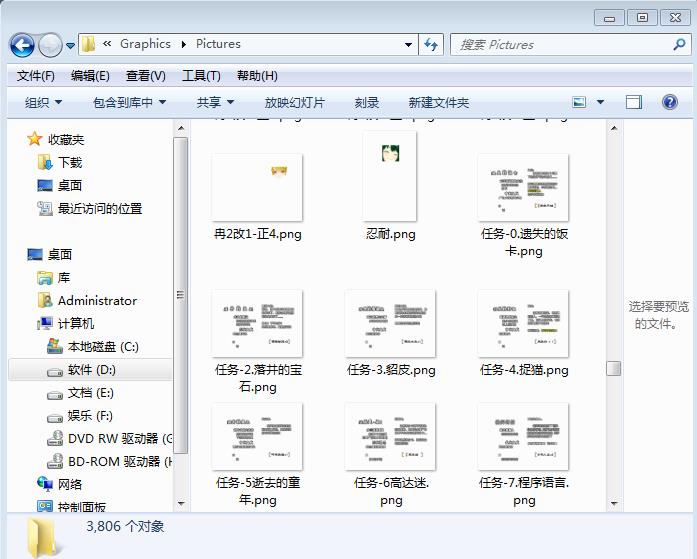This screenshot has width=697, height=559.
Task: Select the DVD RW 驱动器
Action: [x=120, y=439]
